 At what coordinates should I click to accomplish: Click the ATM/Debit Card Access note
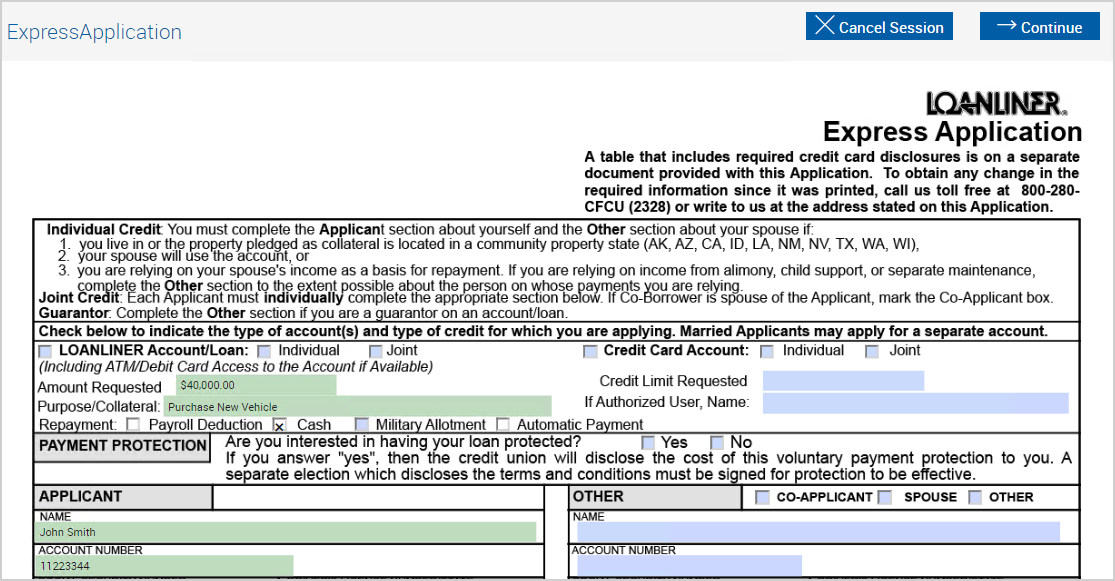(235, 367)
